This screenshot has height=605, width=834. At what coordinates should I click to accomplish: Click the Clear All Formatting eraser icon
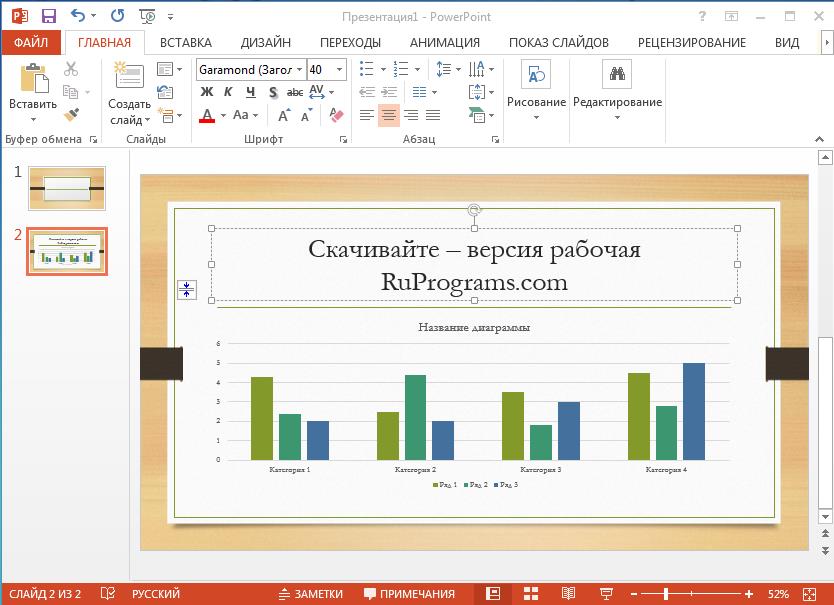click(336, 116)
